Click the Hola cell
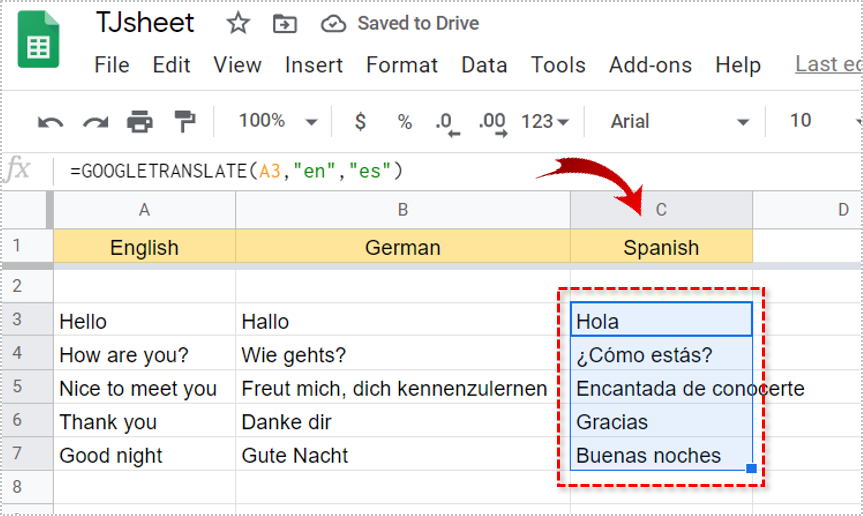This screenshot has width=863, height=516. 661,320
